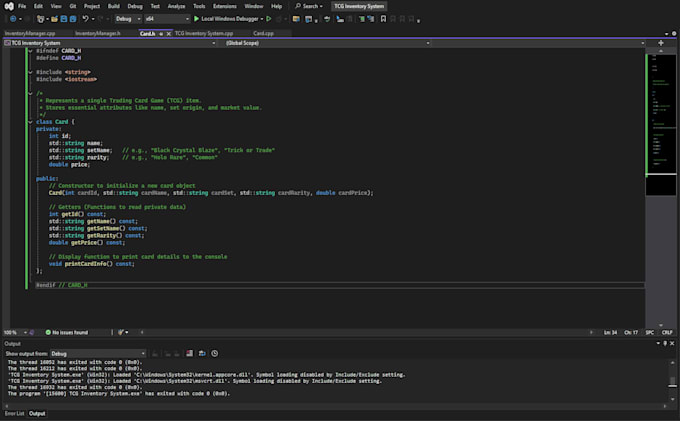Open the Extensions menu

(x=225, y=6)
